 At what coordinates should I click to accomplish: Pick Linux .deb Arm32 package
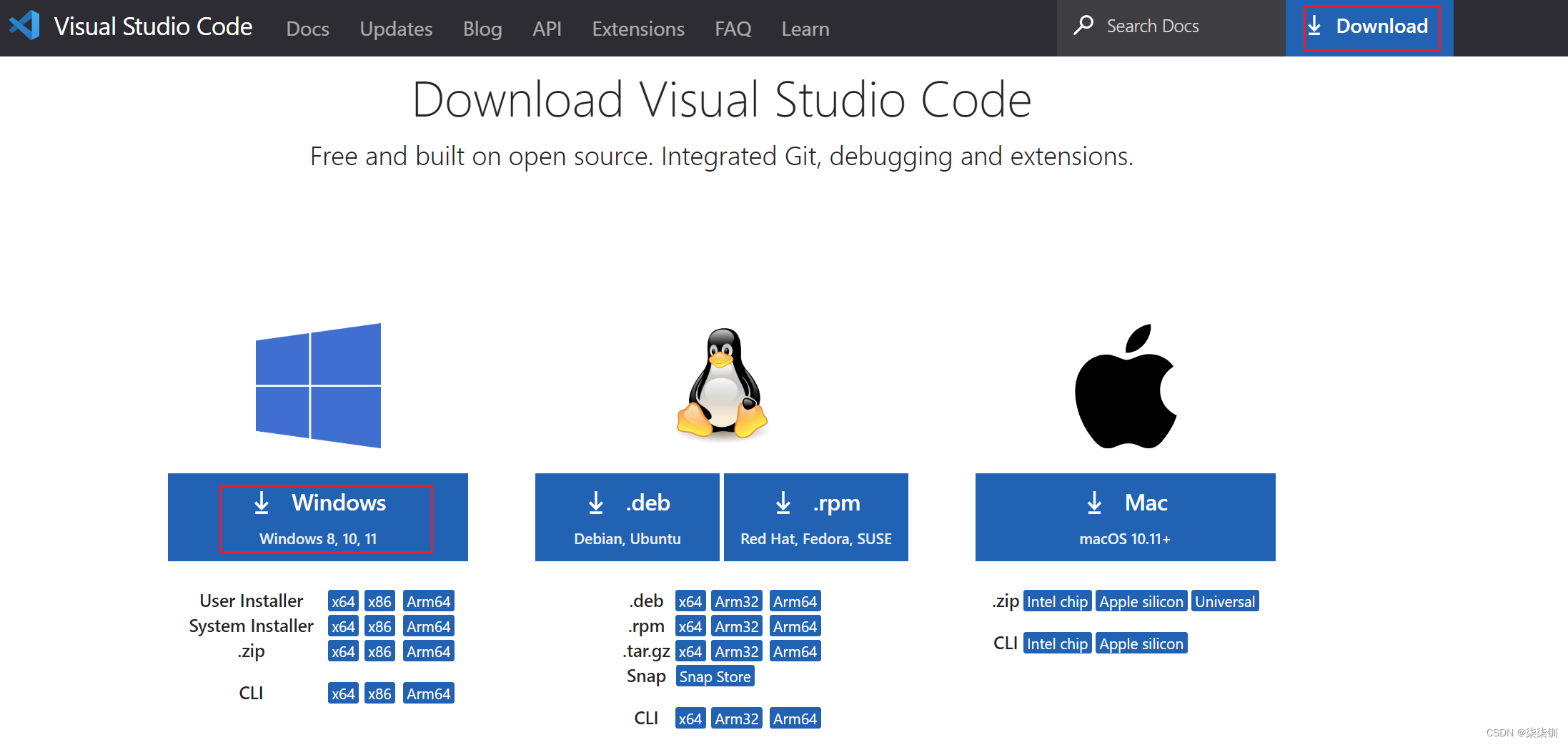click(737, 601)
